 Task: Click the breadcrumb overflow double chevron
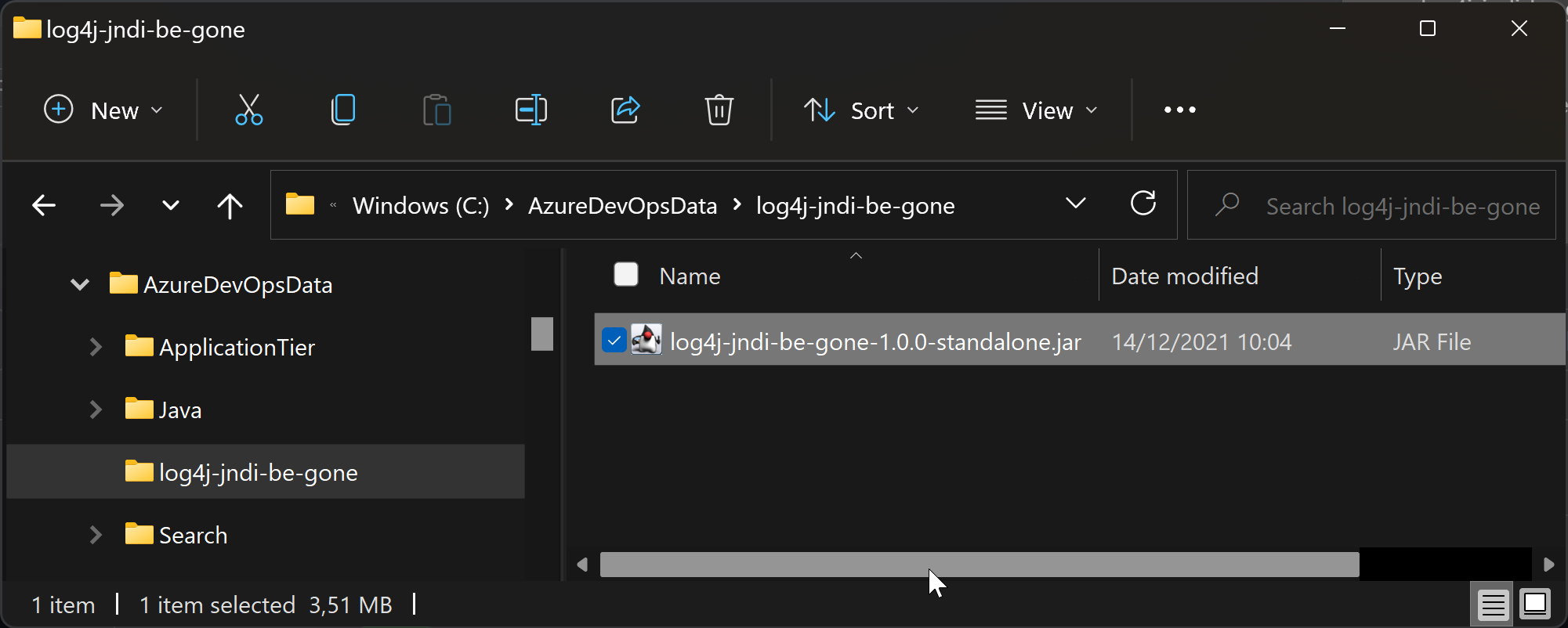click(x=333, y=205)
